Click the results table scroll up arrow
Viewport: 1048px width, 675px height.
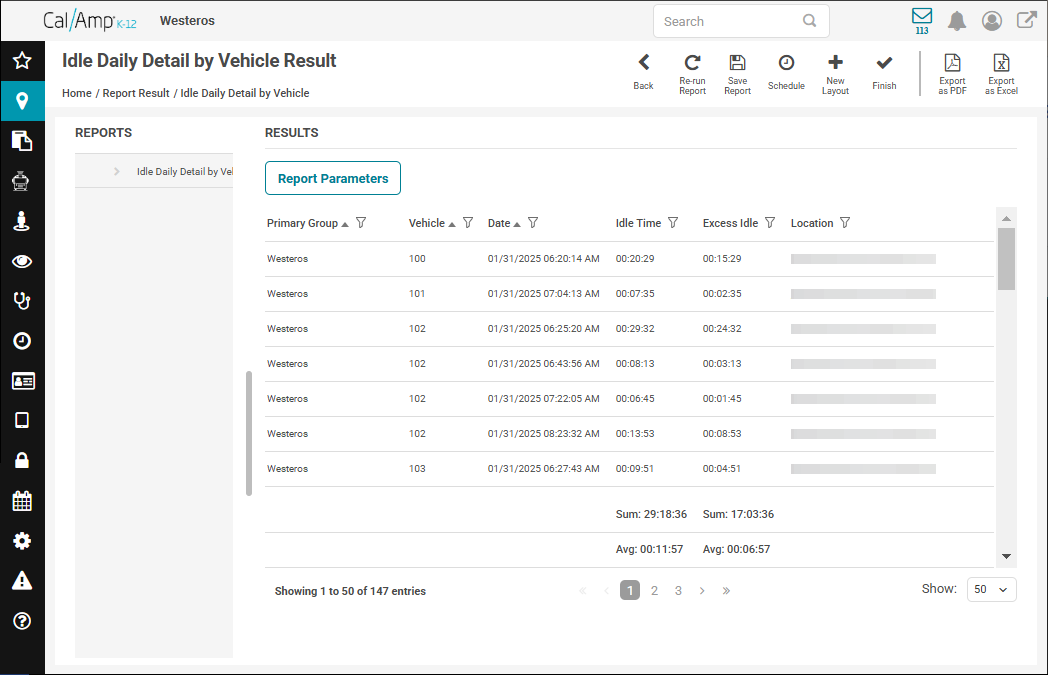[1006, 218]
